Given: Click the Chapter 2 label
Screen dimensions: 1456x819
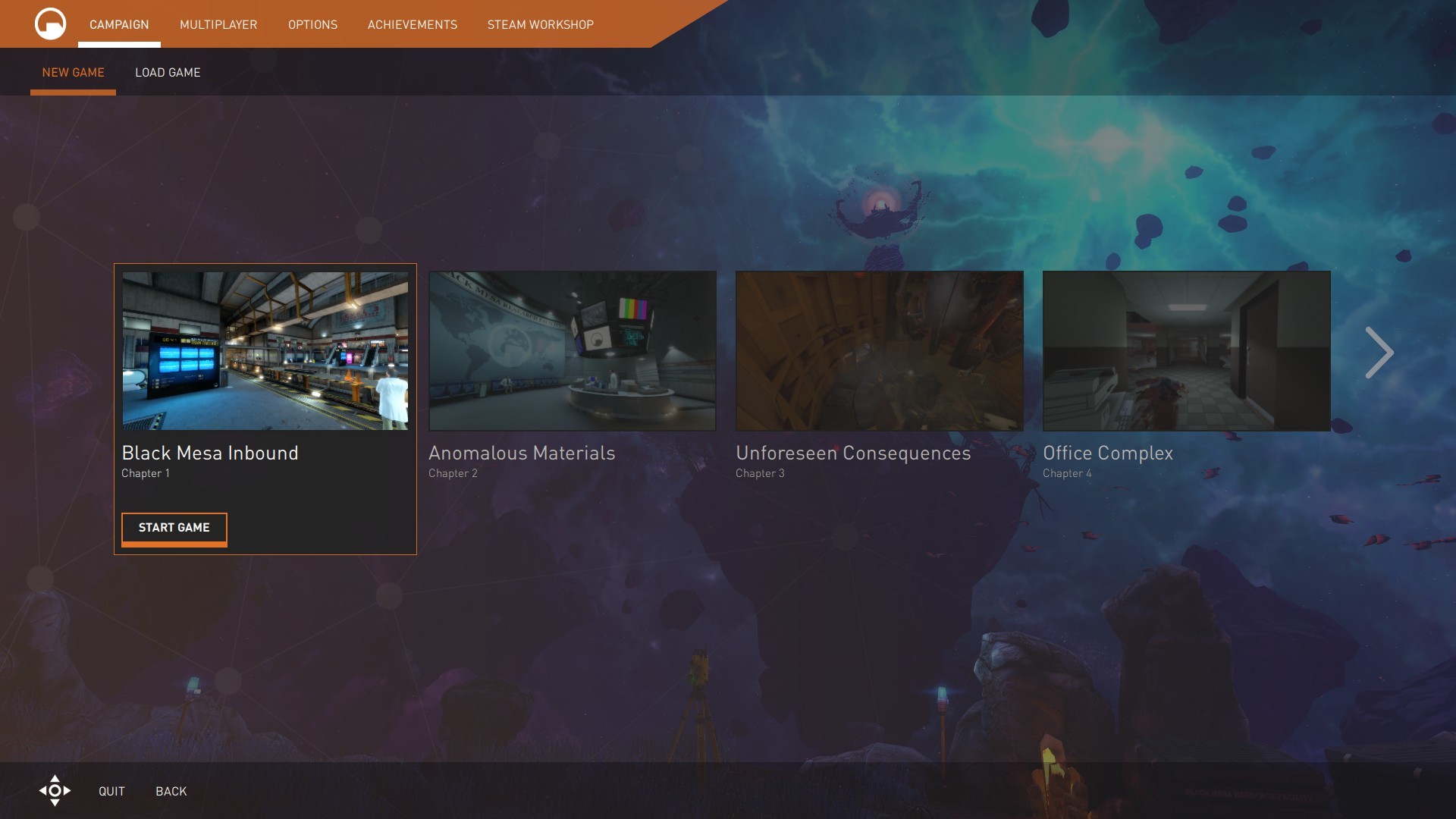Looking at the screenshot, I should (x=453, y=473).
